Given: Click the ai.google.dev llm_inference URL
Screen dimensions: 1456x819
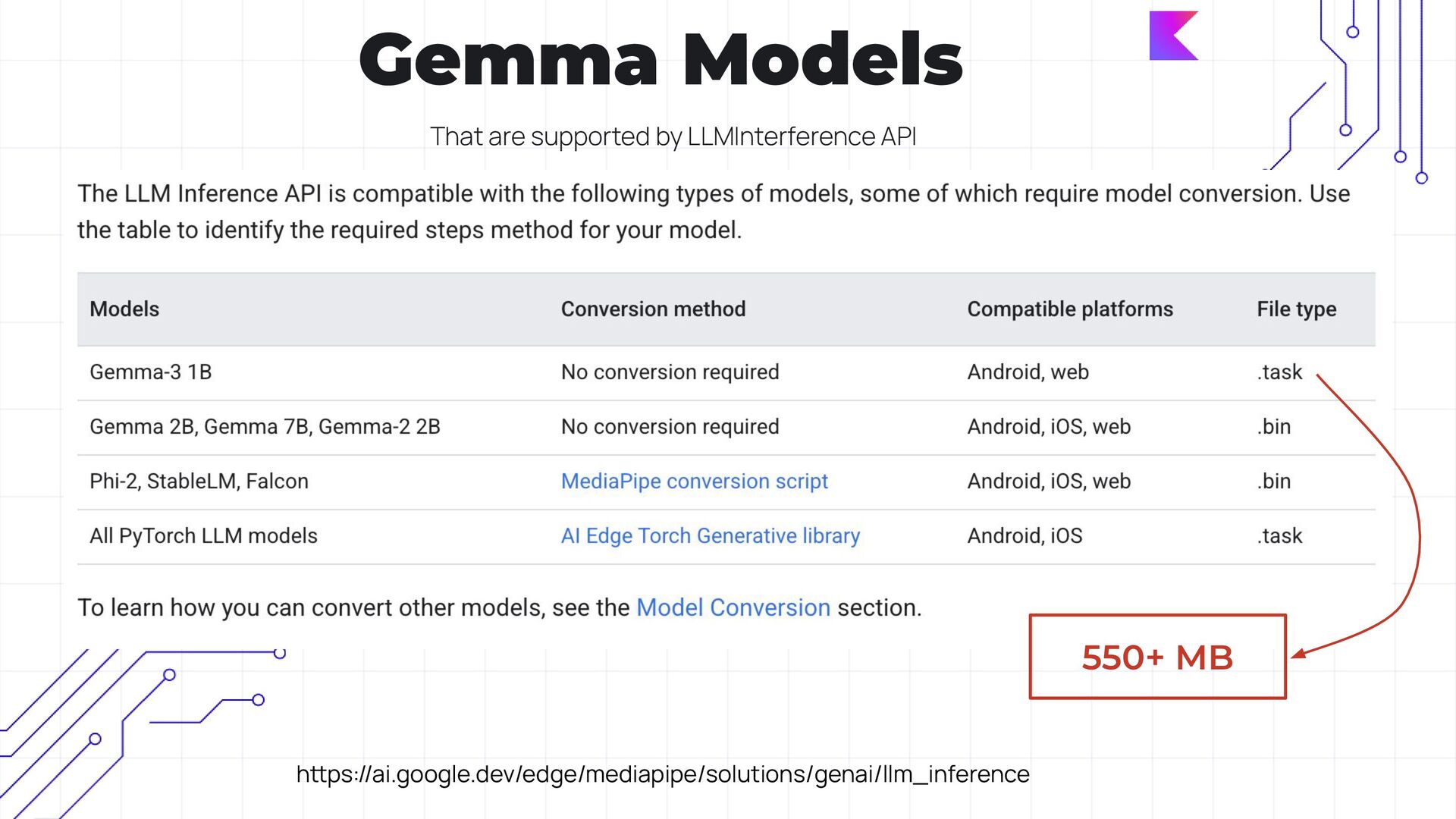Looking at the screenshot, I should [x=663, y=774].
